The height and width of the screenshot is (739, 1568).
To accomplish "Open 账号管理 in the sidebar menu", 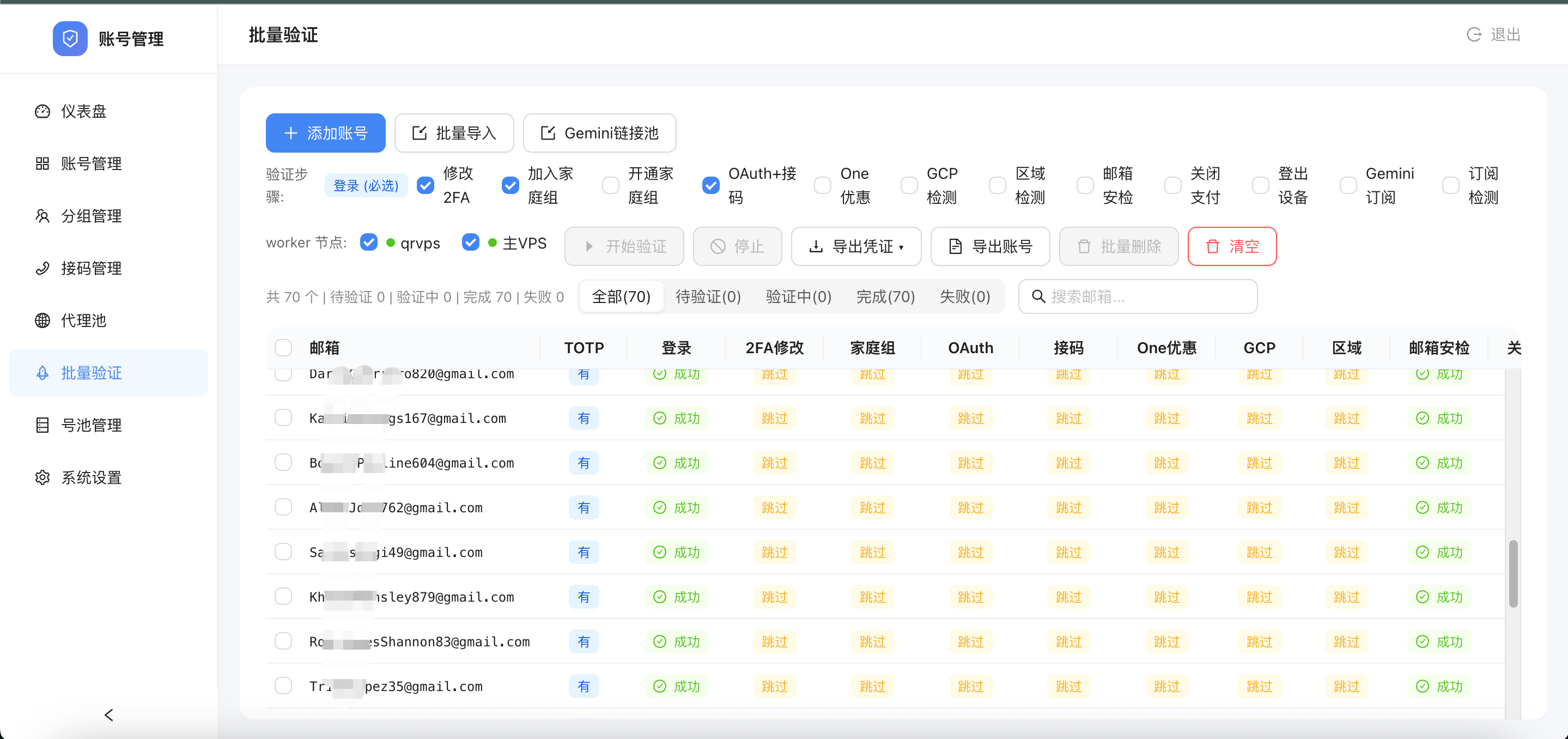I will (108, 163).
